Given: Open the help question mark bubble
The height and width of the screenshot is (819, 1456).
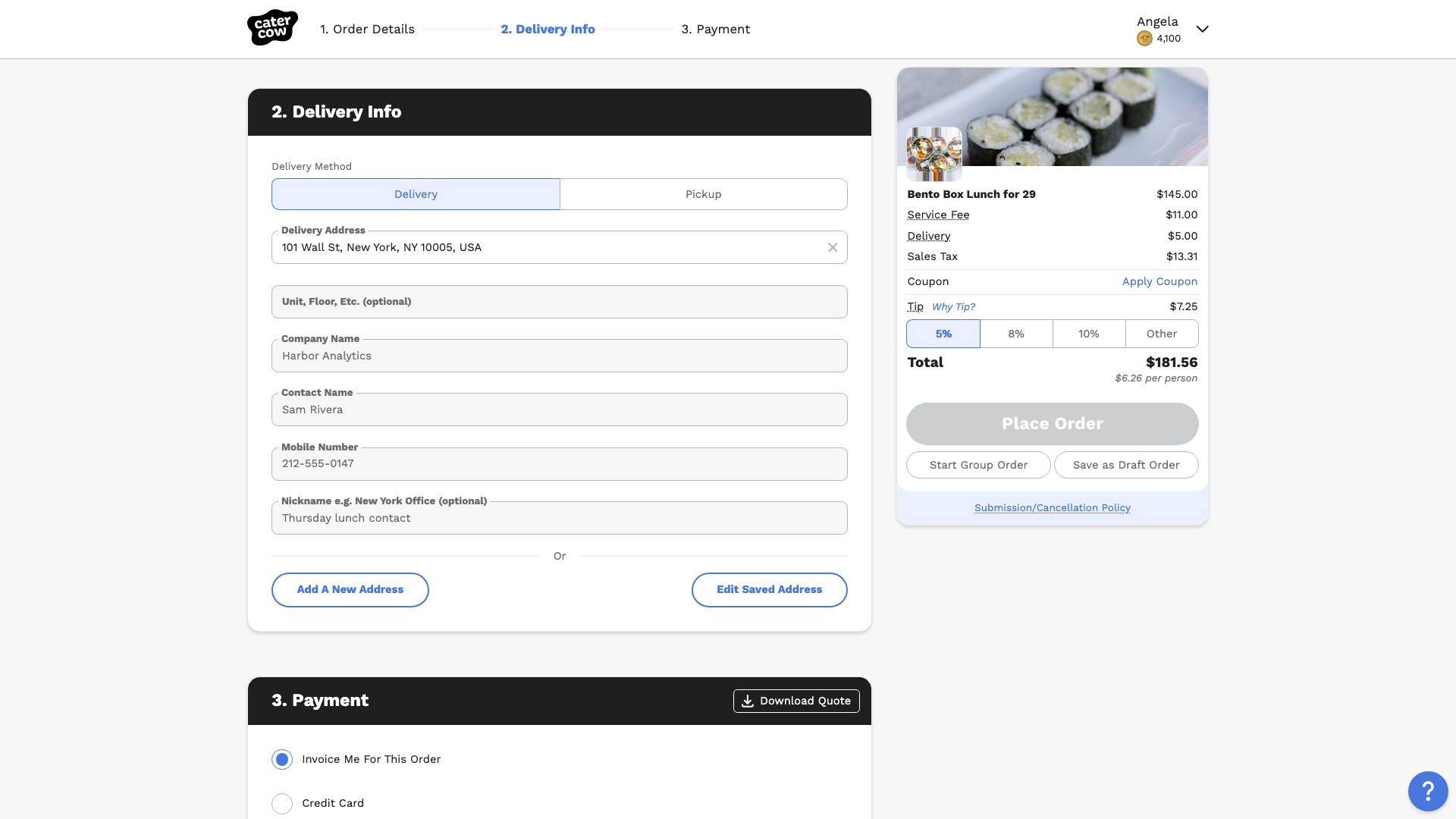Looking at the screenshot, I should 1428,791.
